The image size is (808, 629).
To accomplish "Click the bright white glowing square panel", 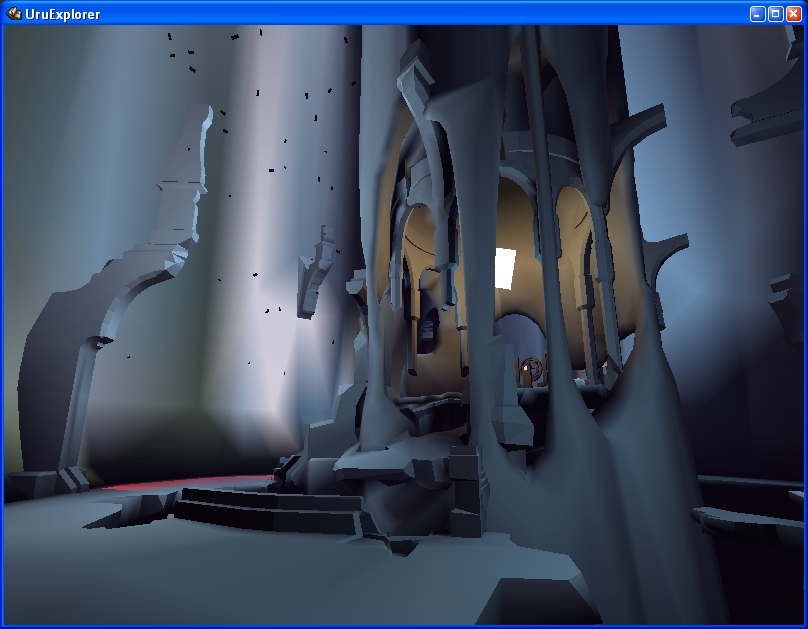I will click(x=505, y=267).
